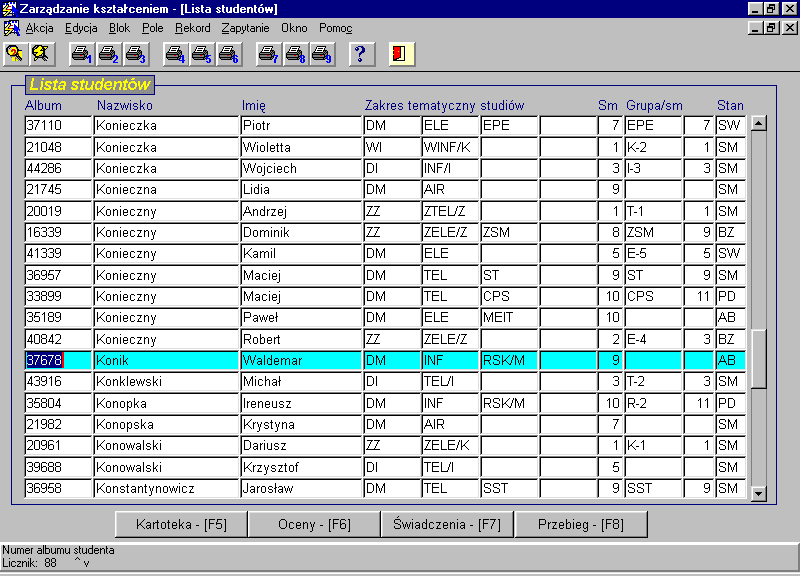Click first name Jarosław
Viewport: 800px width, 576px height.
pyautogui.click(x=301, y=489)
